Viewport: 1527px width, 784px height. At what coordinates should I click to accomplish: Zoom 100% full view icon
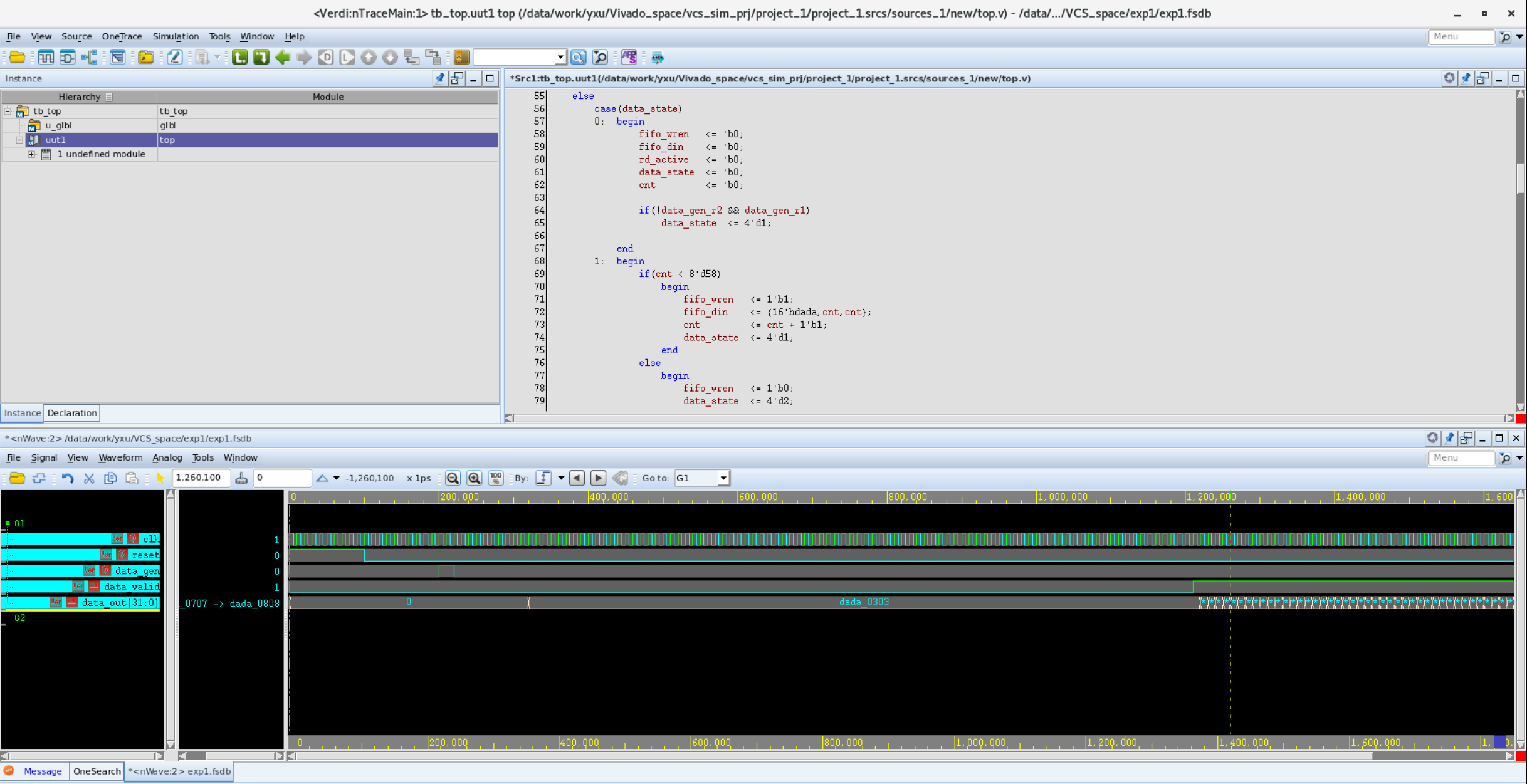click(x=496, y=478)
